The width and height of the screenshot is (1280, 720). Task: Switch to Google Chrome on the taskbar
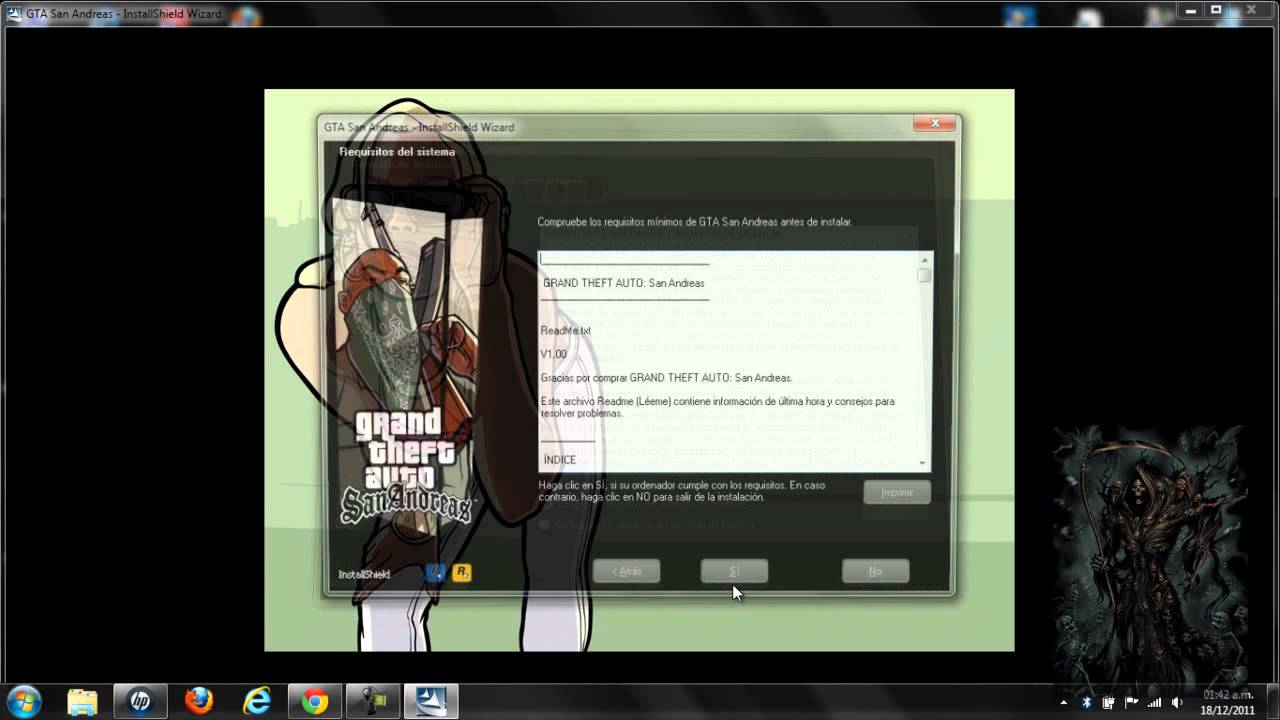[x=314, y=701]
